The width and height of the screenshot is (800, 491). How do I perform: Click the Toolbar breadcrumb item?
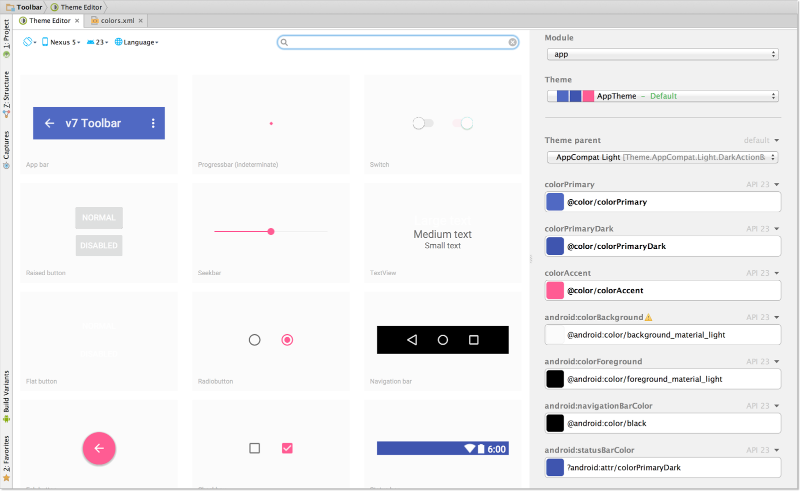pos(24,7)
